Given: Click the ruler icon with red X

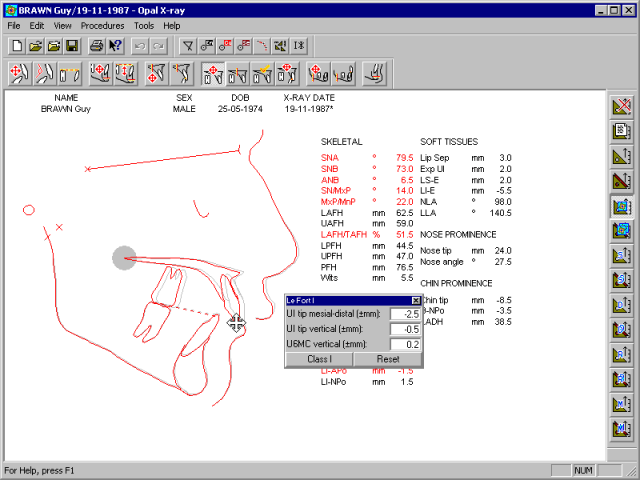Looking at the screenshot, I should click(x=622, y=107).
